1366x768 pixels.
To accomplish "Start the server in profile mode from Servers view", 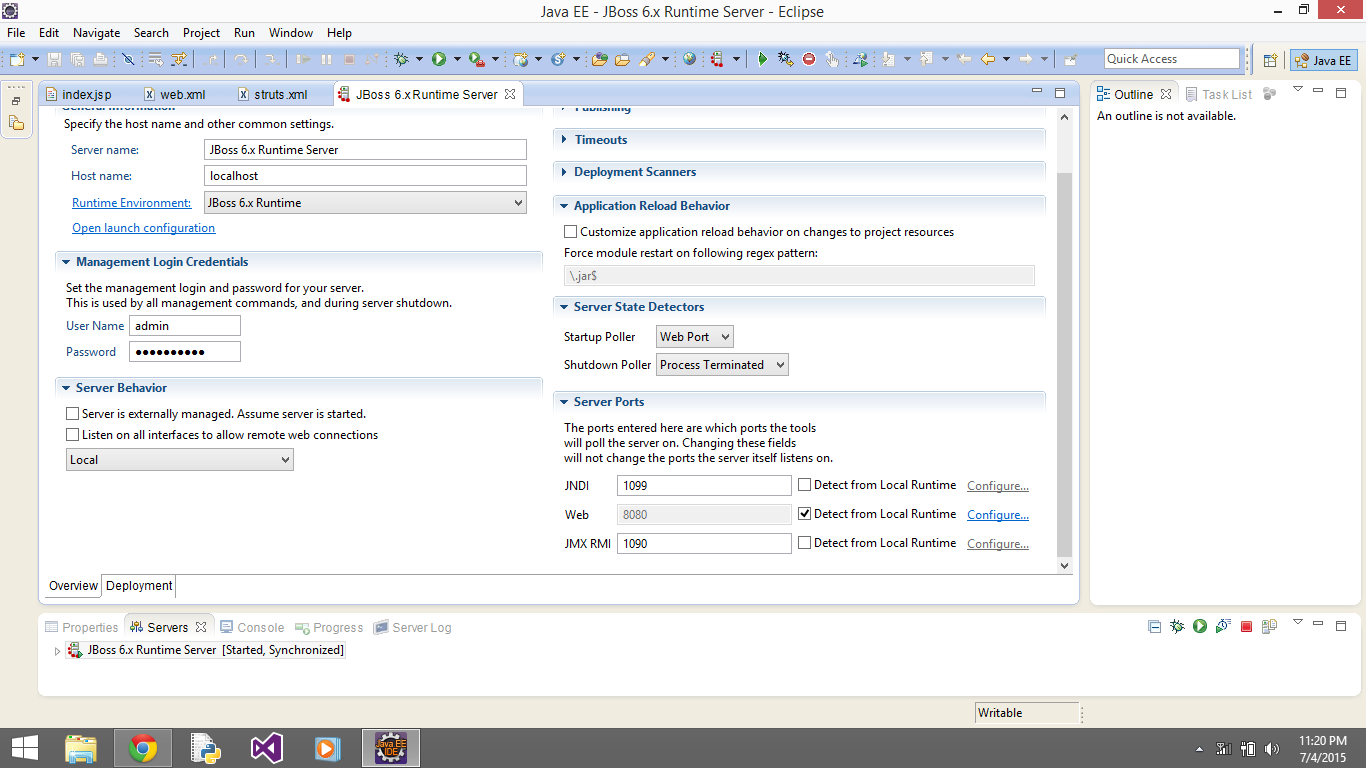I will [1223, 627].
